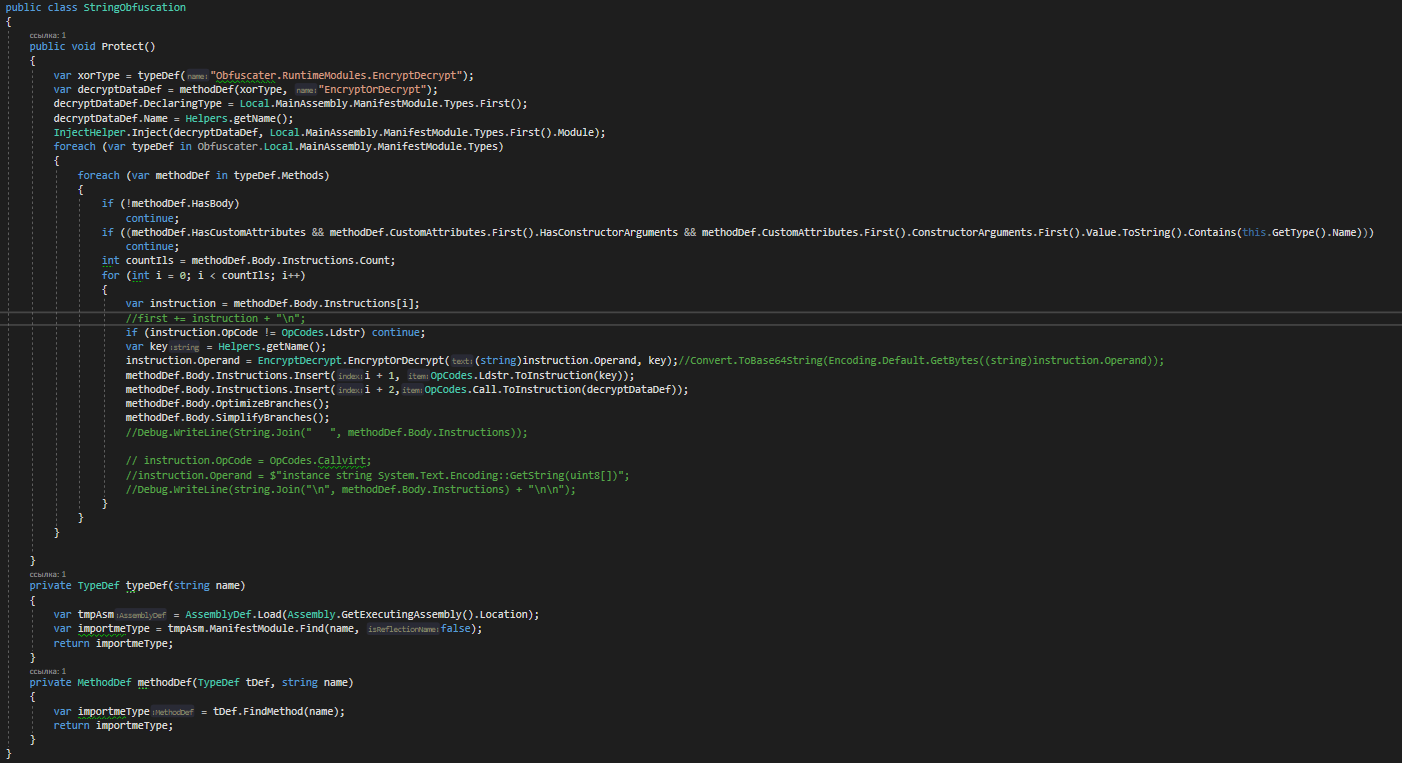Viewport: 1402px width, 763px height.
Task: Show references link above private methodDef method
Action: pos(47,671)
